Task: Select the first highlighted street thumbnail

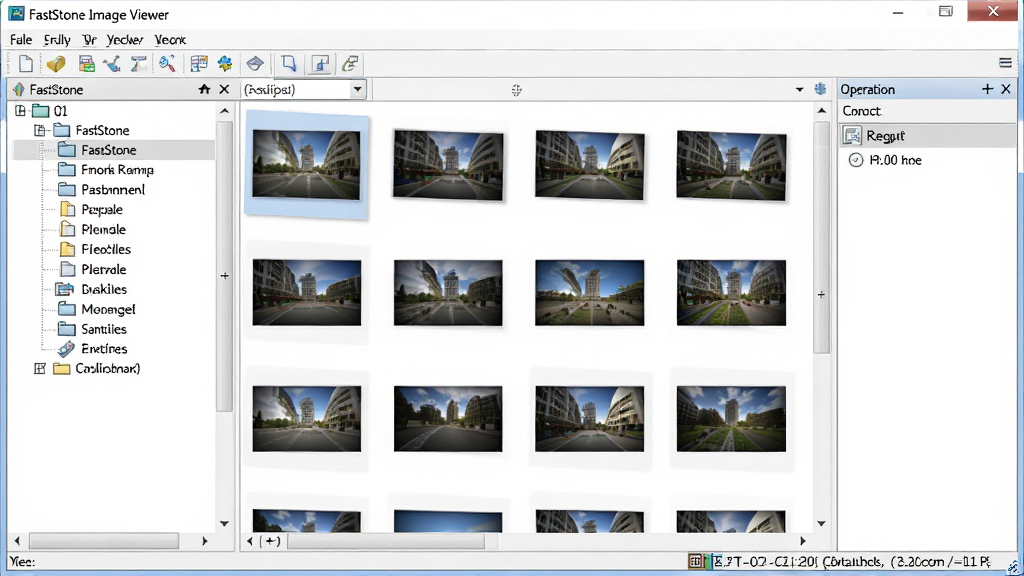Action: tap(306, 165)
